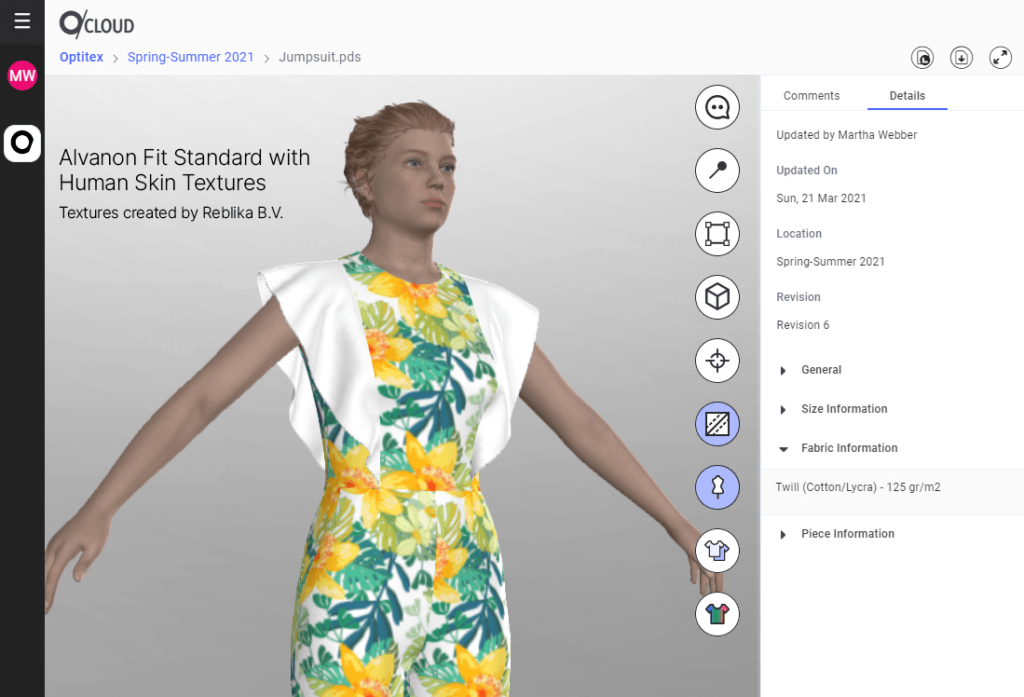The height and width of the screenshot is (697, 1024).
Task: Open the 3D cube view tool
Action: (717, 297)
